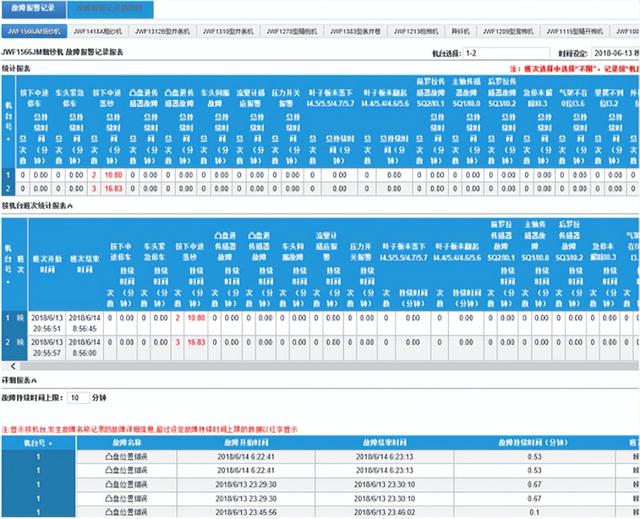
Task: Switch to the lighter-blue tab beside 故障报警记录
Action: click(110, 9)
